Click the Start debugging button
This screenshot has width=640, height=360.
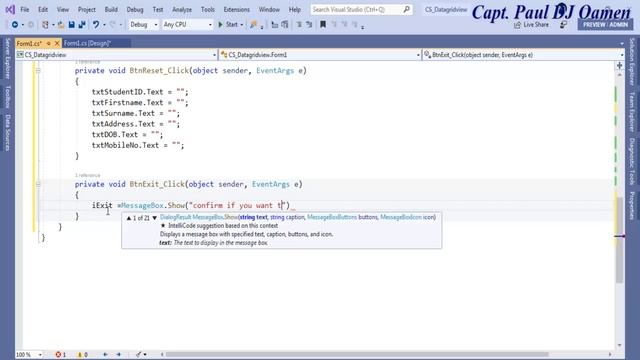(228, 25)
